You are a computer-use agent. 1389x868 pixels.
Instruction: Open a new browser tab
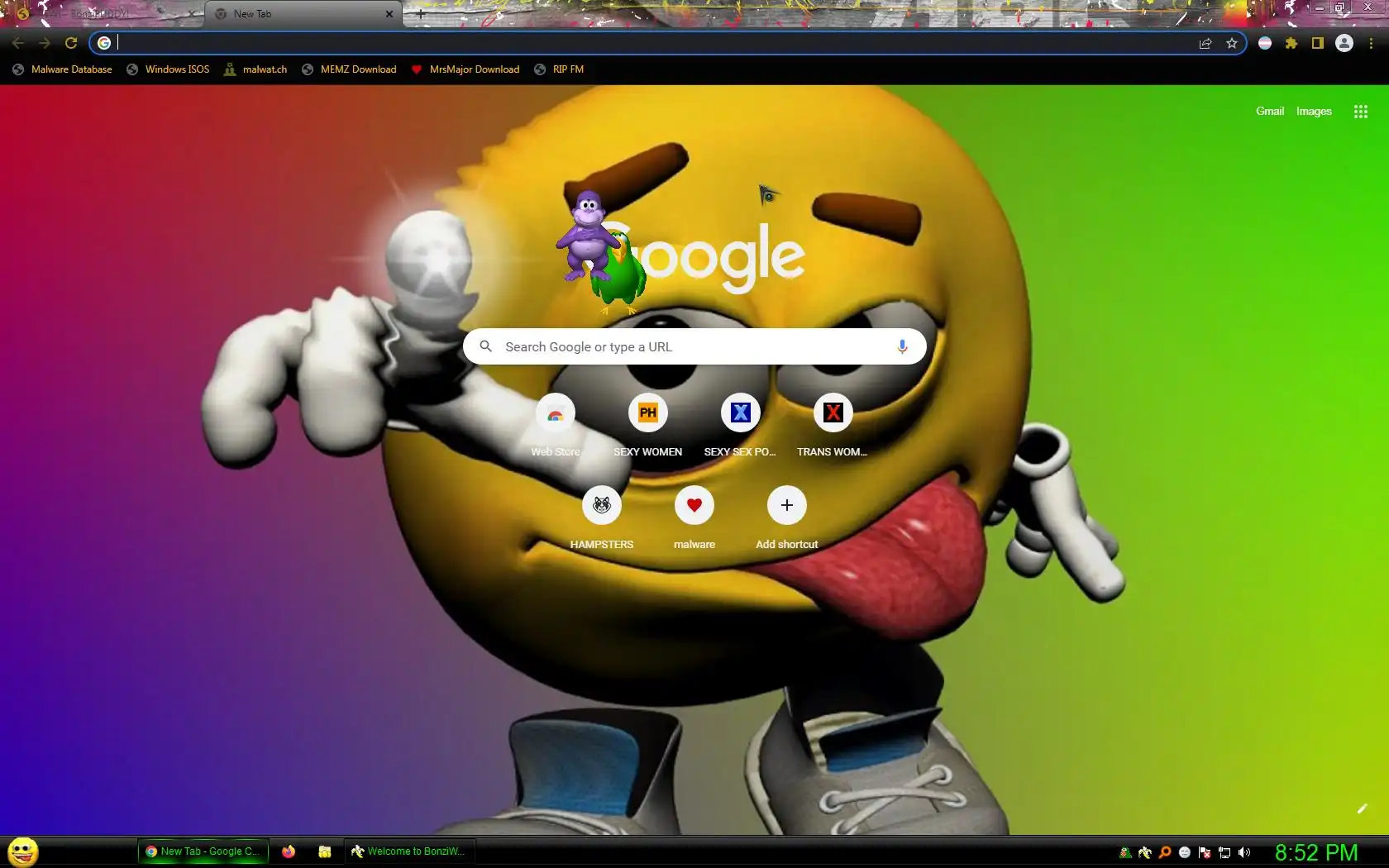(421, 14)
